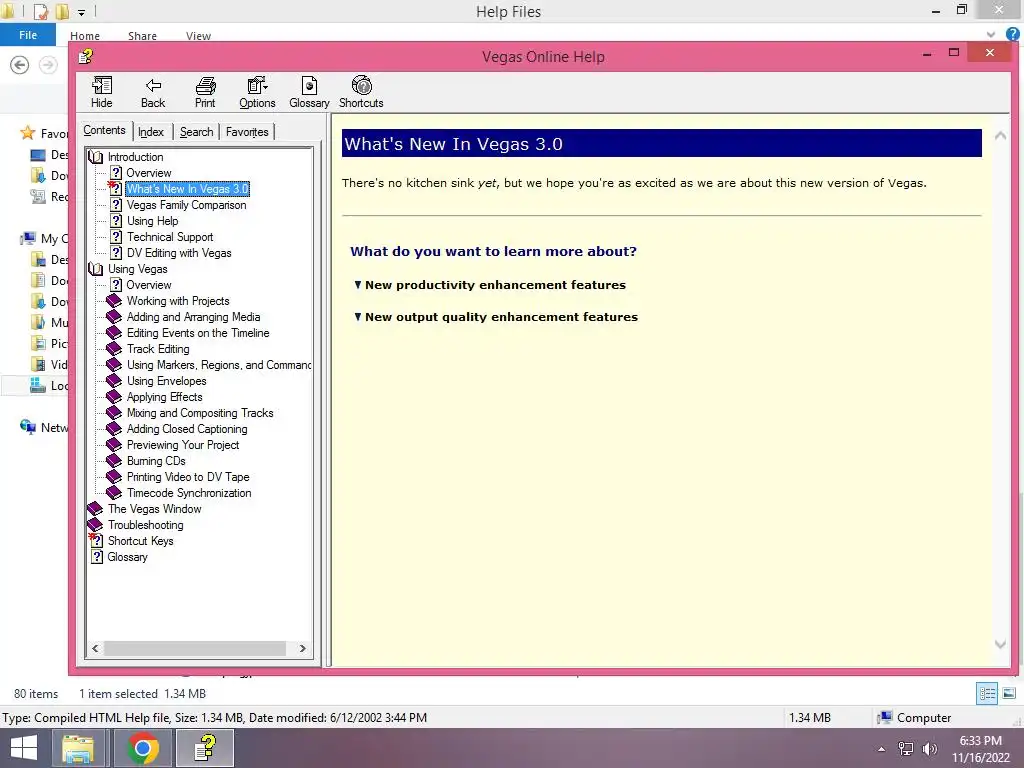The width and height of the screenshot is (1024, 768).
Task: Click the HTML Help taskbar icon
Action: pos(205,748)
